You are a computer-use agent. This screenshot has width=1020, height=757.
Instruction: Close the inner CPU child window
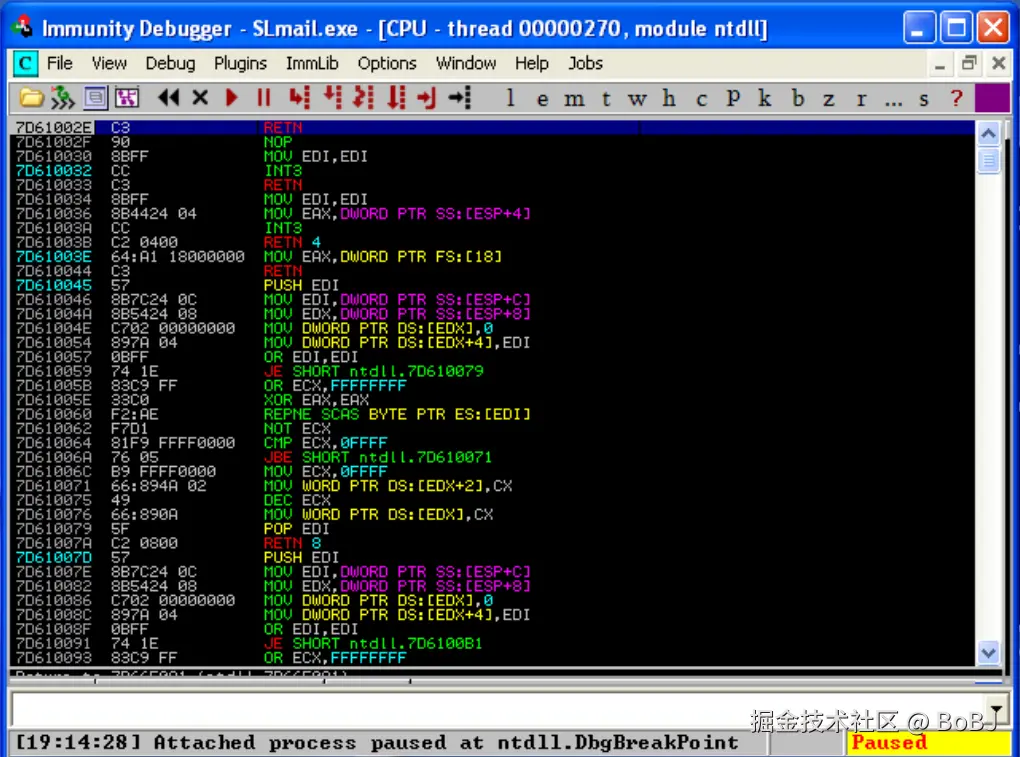coord(999,63)
